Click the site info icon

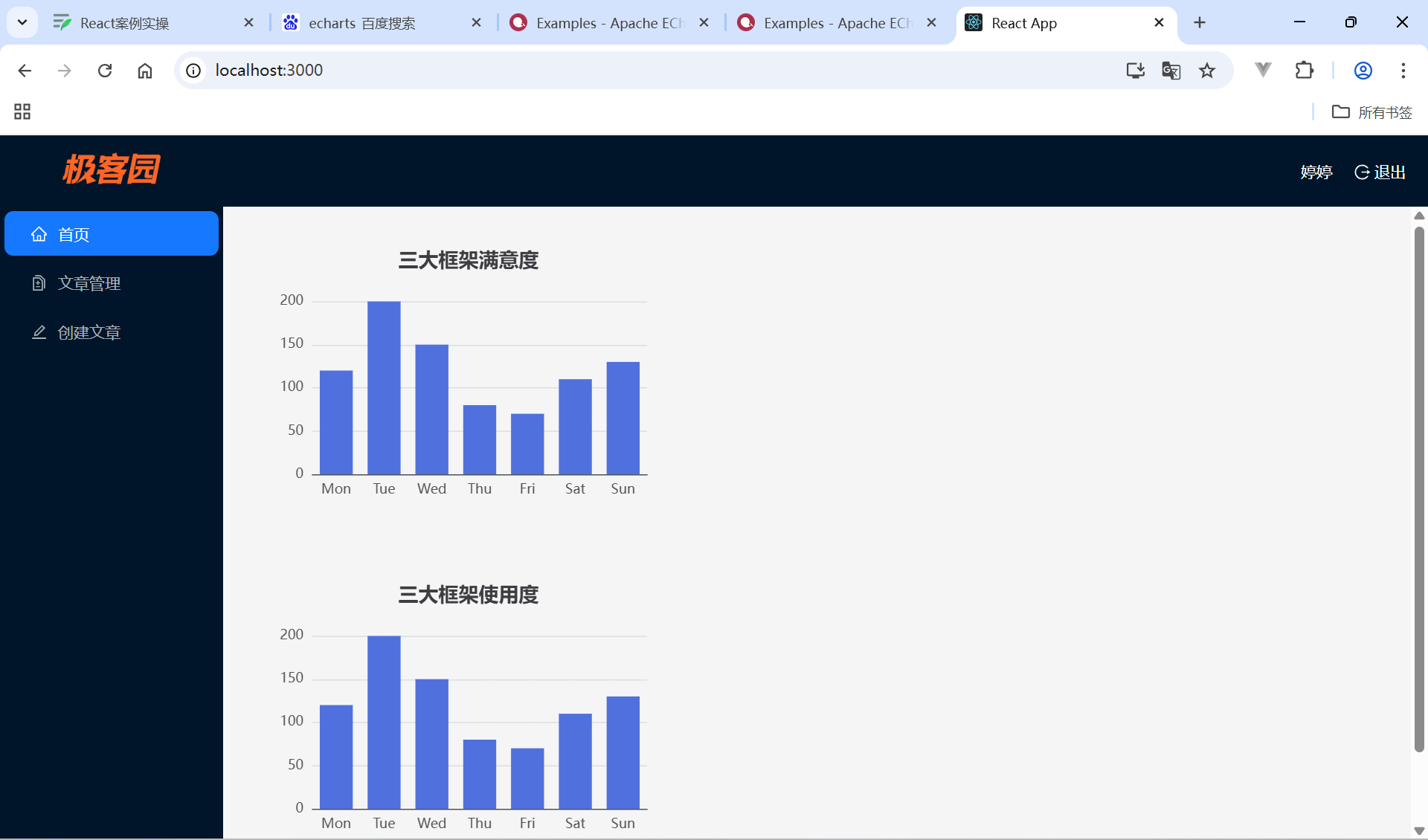pyautogui.click(x=193, y=71)
